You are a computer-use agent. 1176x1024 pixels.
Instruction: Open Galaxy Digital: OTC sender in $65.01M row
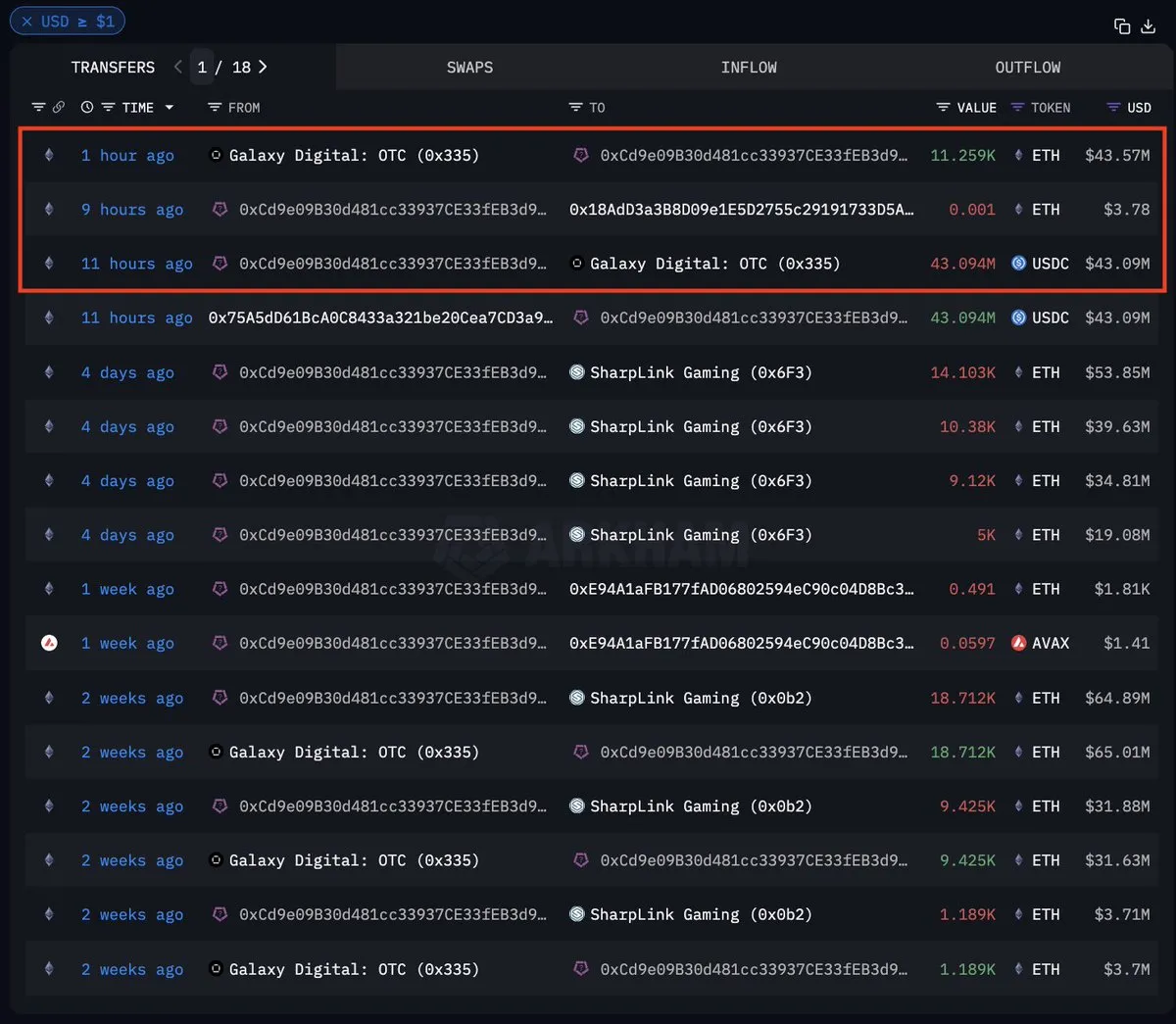[354, 752]
